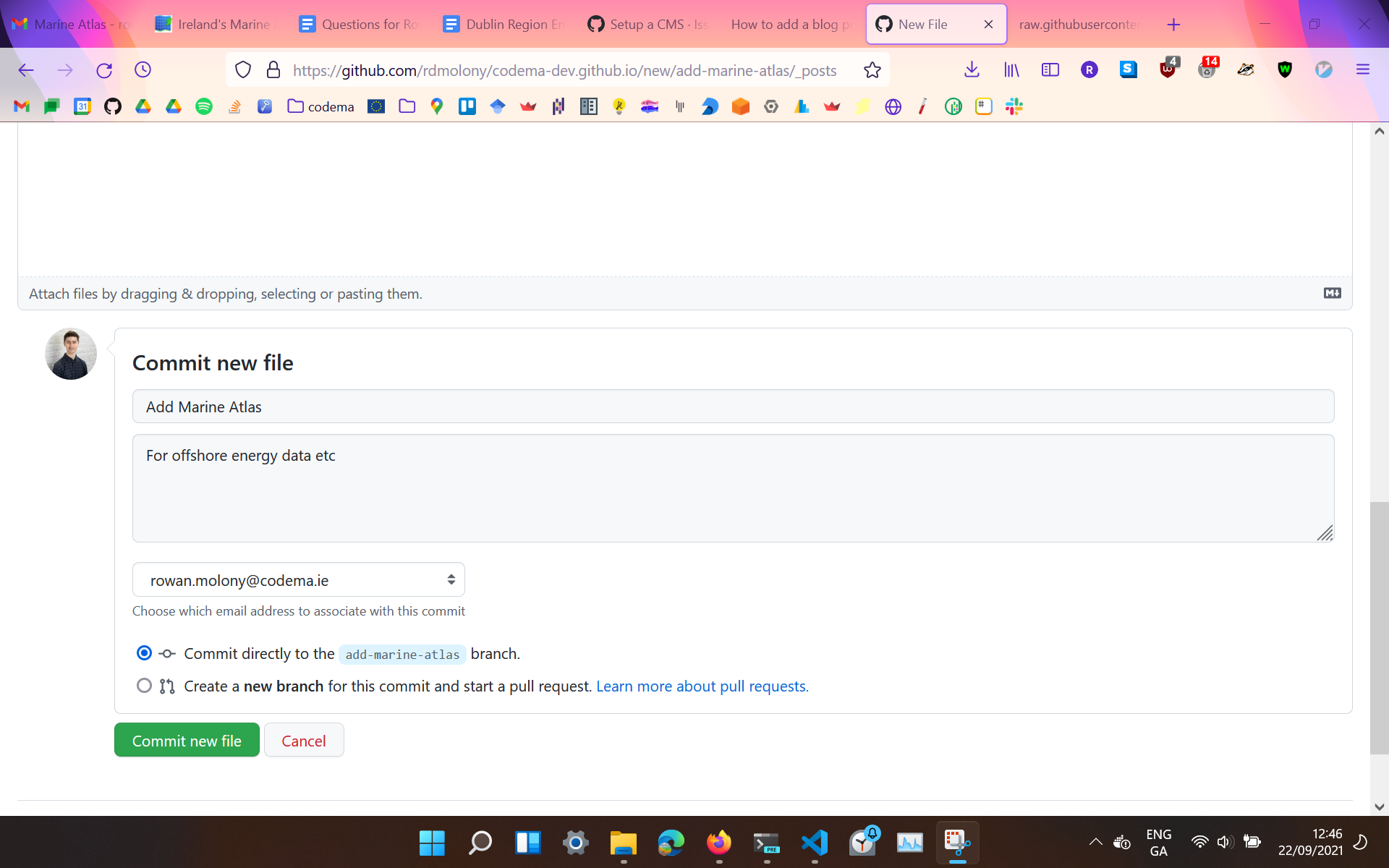Toggle the Firefox sidebar view

[1050, 69]
